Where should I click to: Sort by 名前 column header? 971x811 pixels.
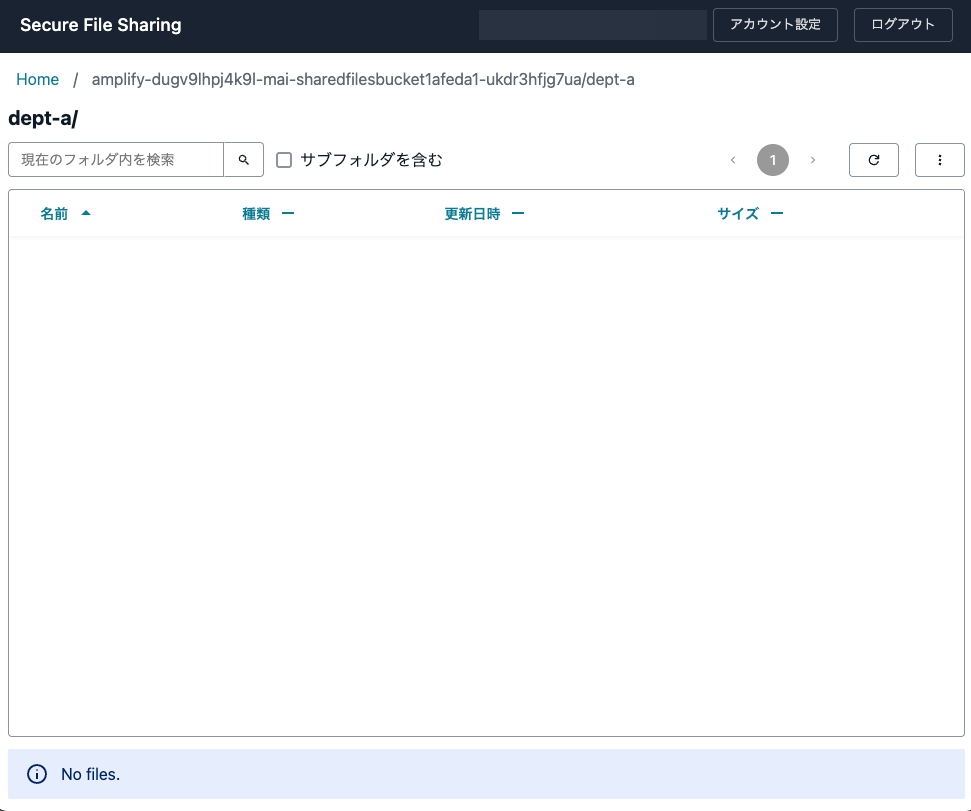(54, 214)
